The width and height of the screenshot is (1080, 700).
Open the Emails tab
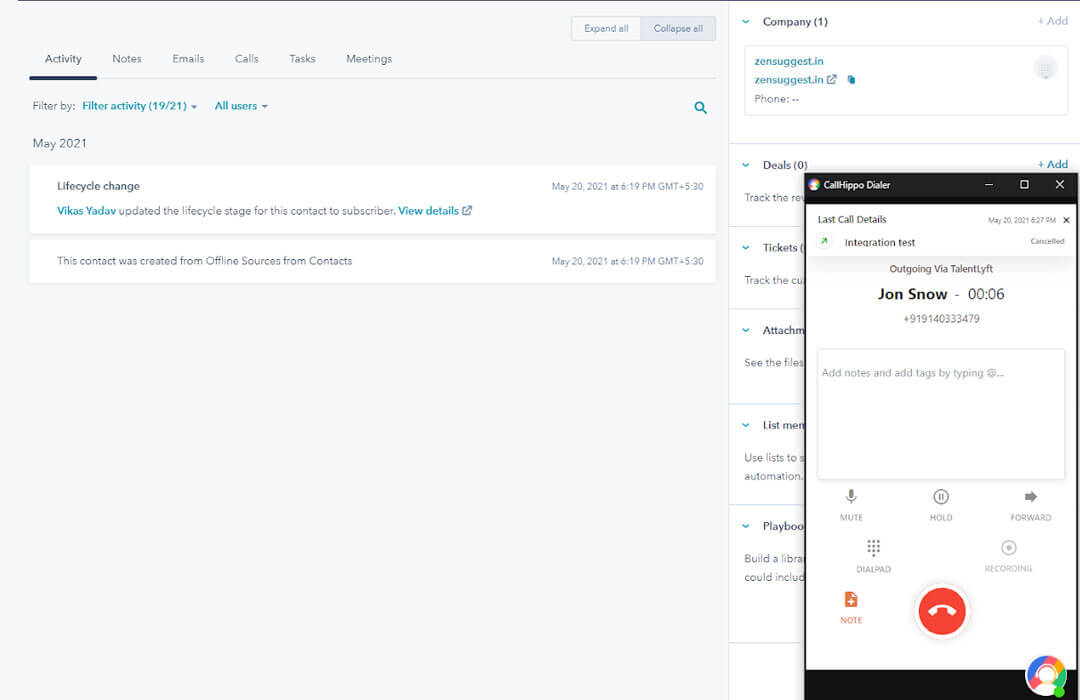coord(188,59)
